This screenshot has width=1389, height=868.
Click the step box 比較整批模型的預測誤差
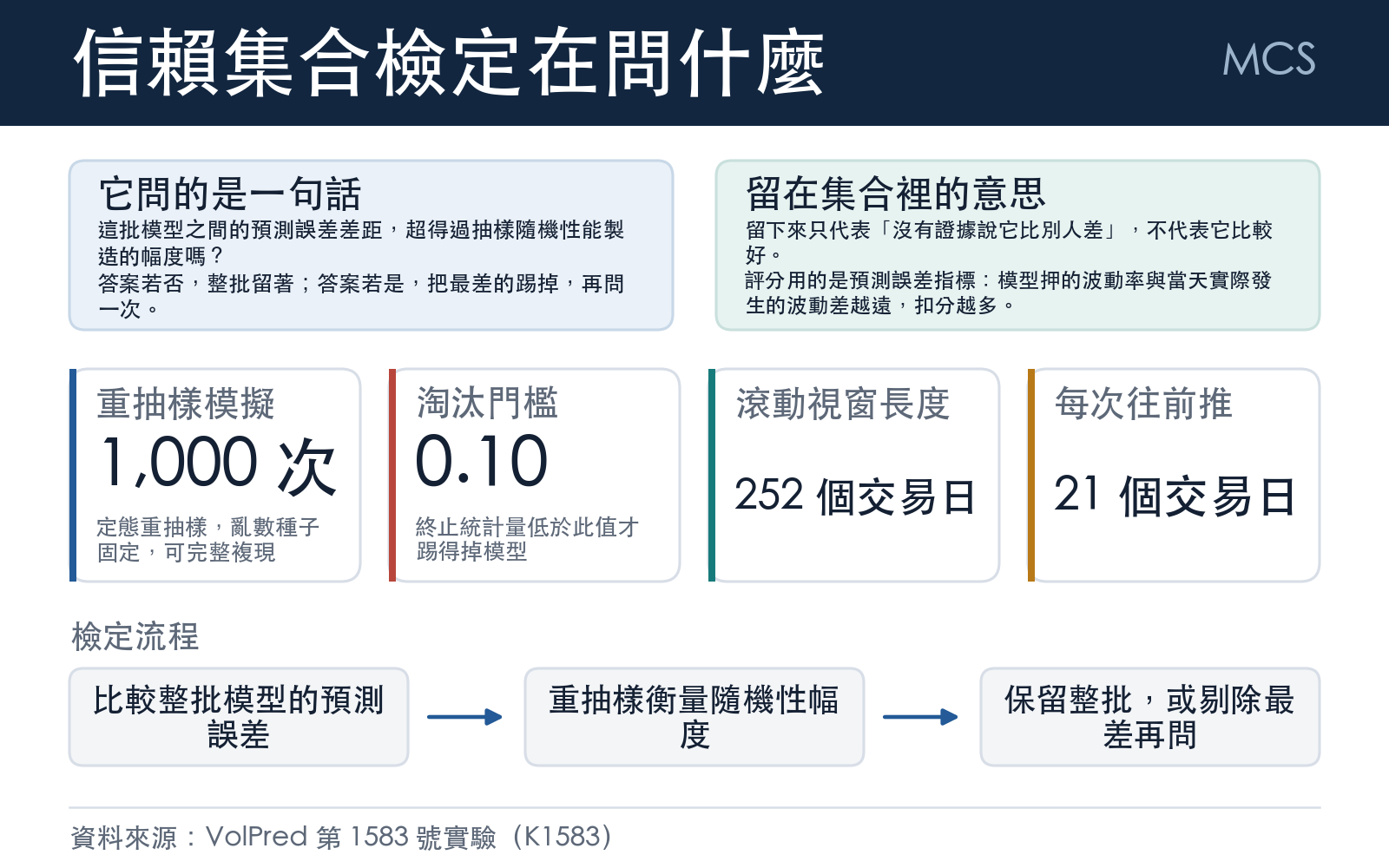[239, 717]
